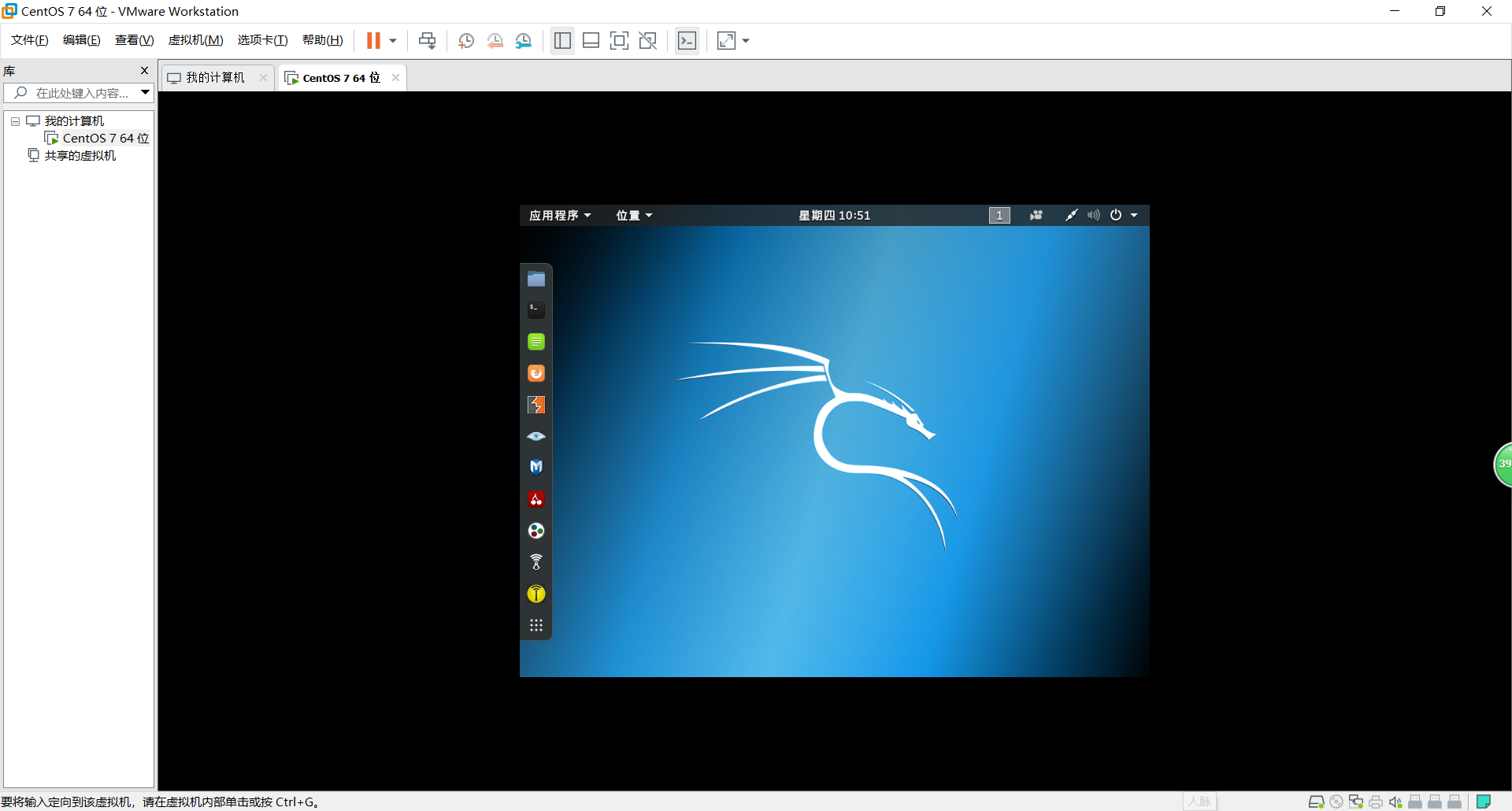Screen dimensions: 1512x811
Task: Open the green notes app in dock
Action: 536,342
